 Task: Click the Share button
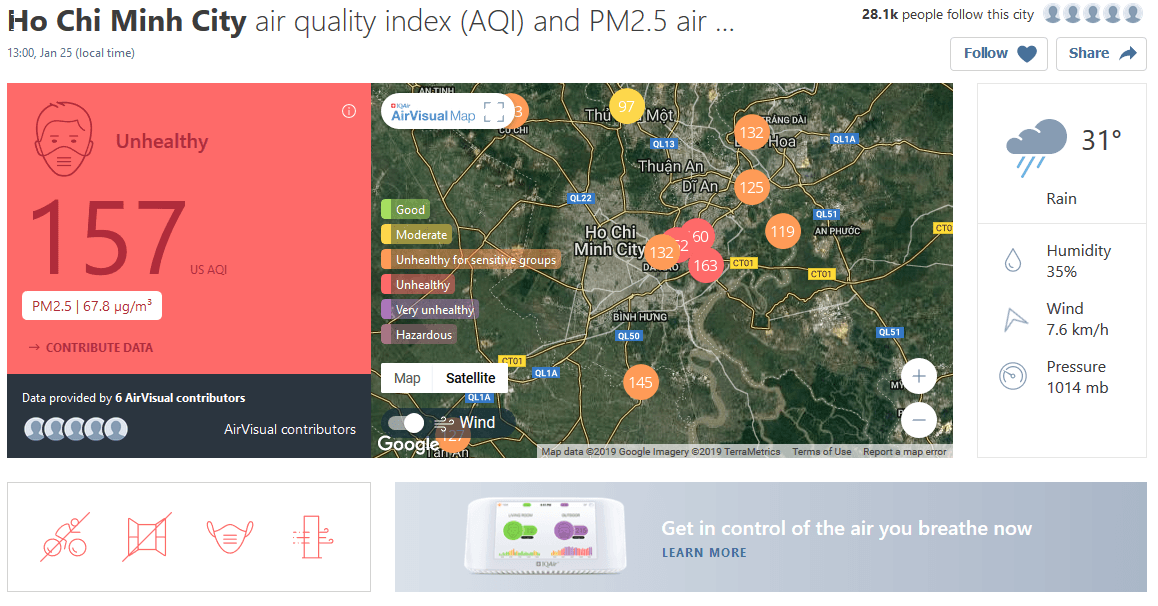[x=1101, y=54]
